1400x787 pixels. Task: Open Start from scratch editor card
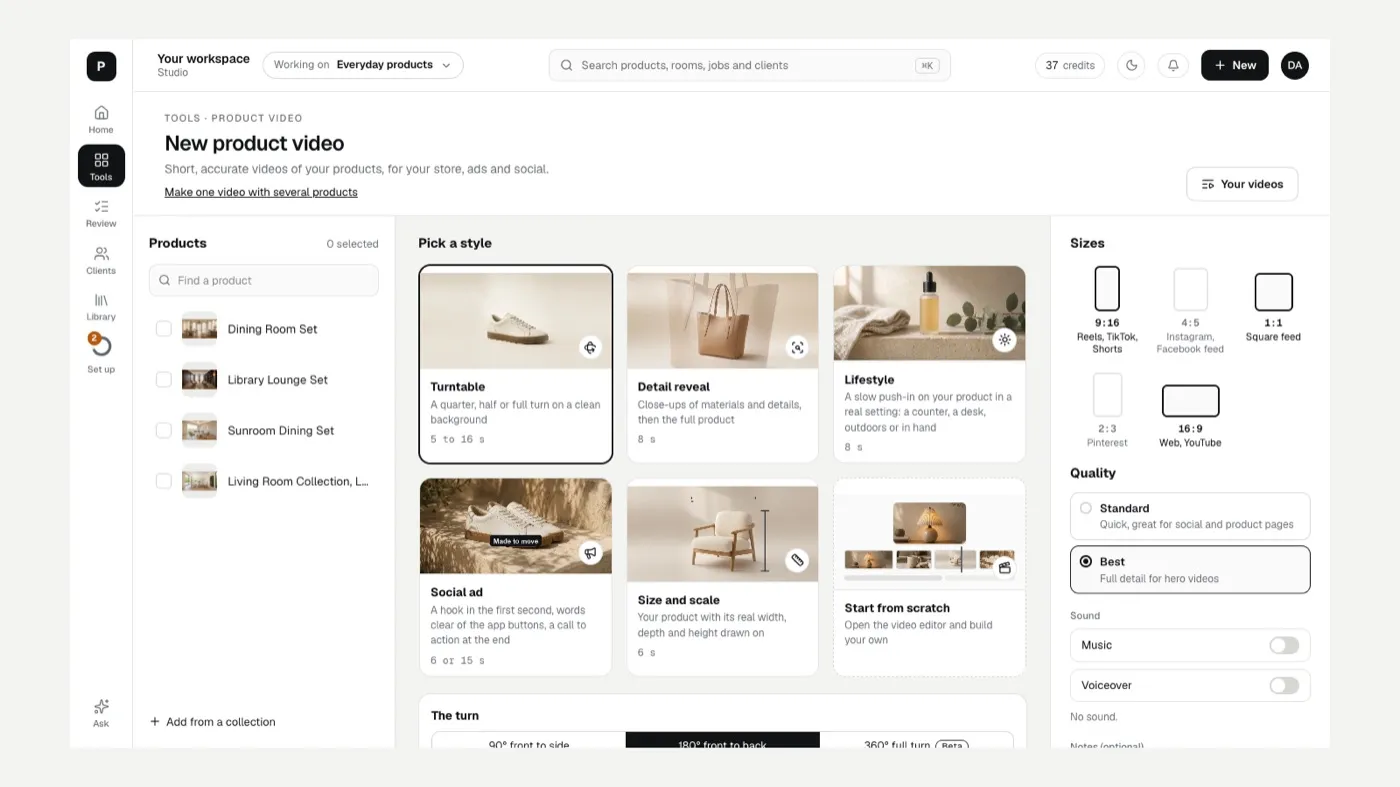click(930, 577)
